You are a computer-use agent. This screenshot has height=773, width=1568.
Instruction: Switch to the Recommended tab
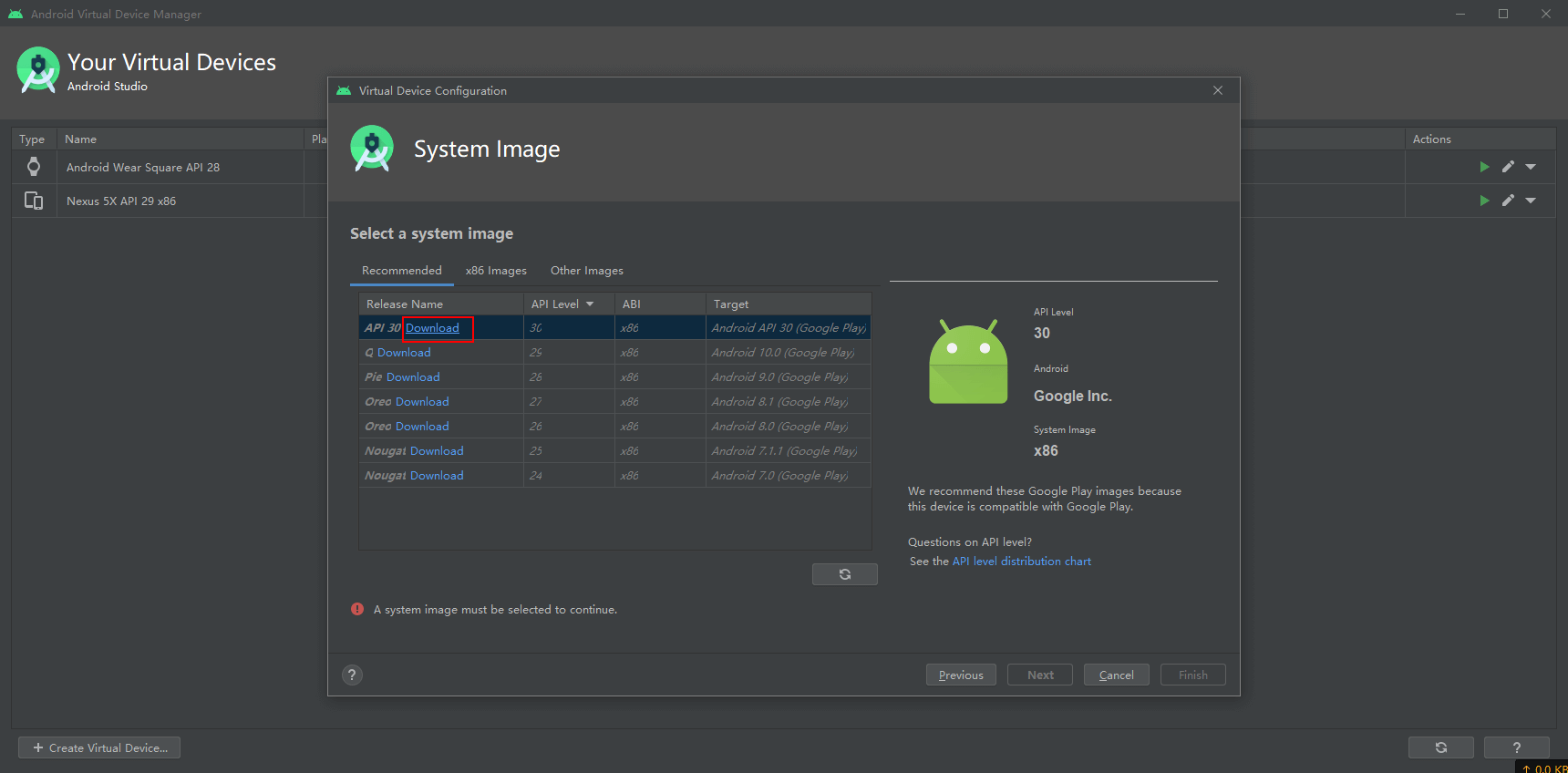(402, 271)
